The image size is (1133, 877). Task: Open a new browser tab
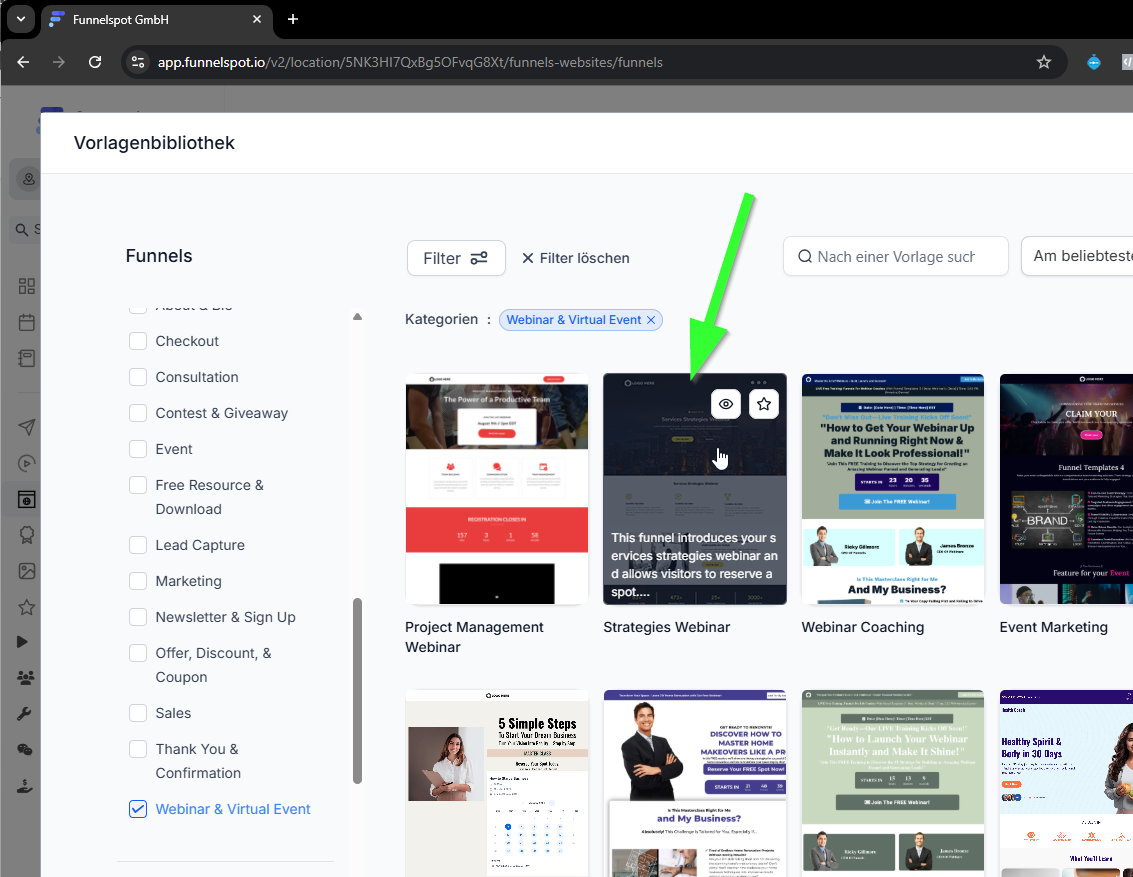293,20
